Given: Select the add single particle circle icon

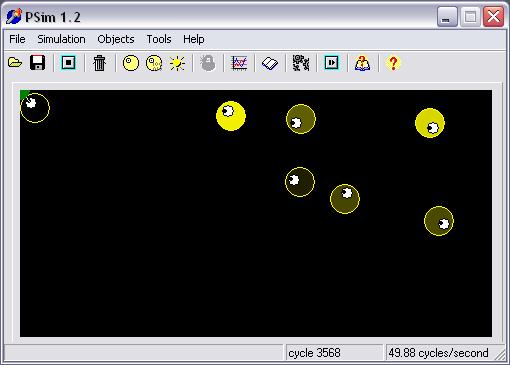Looking at the screenshot, I should coord(131,63).
